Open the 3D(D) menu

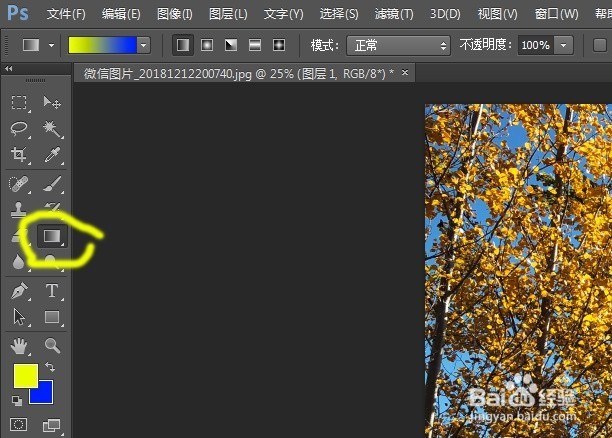coord(445,14)
